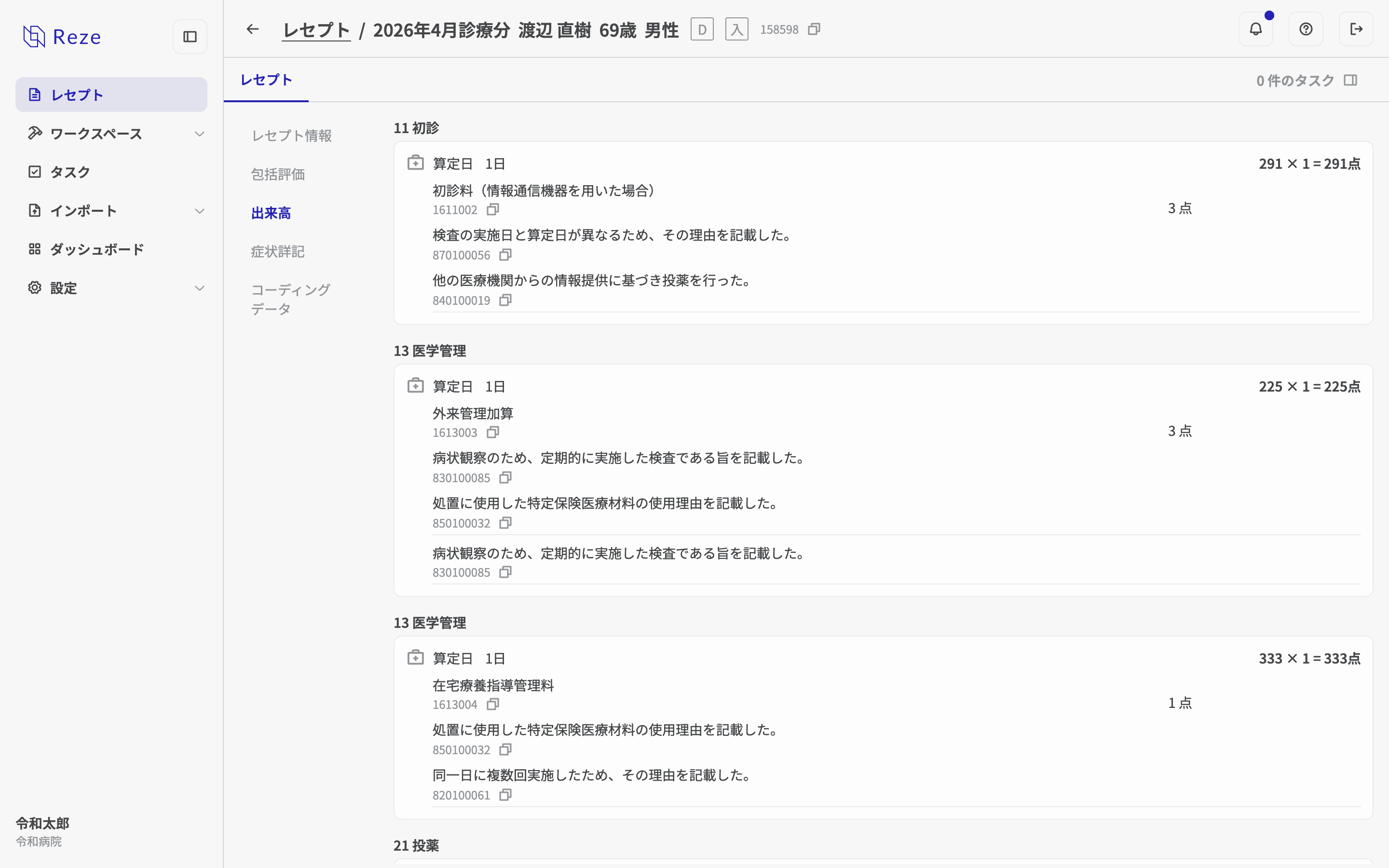This screenshot has width=1389, height=868.
Task: Click the 333 × 1 = 333点 total
Action: click(x=1309, y=658)
